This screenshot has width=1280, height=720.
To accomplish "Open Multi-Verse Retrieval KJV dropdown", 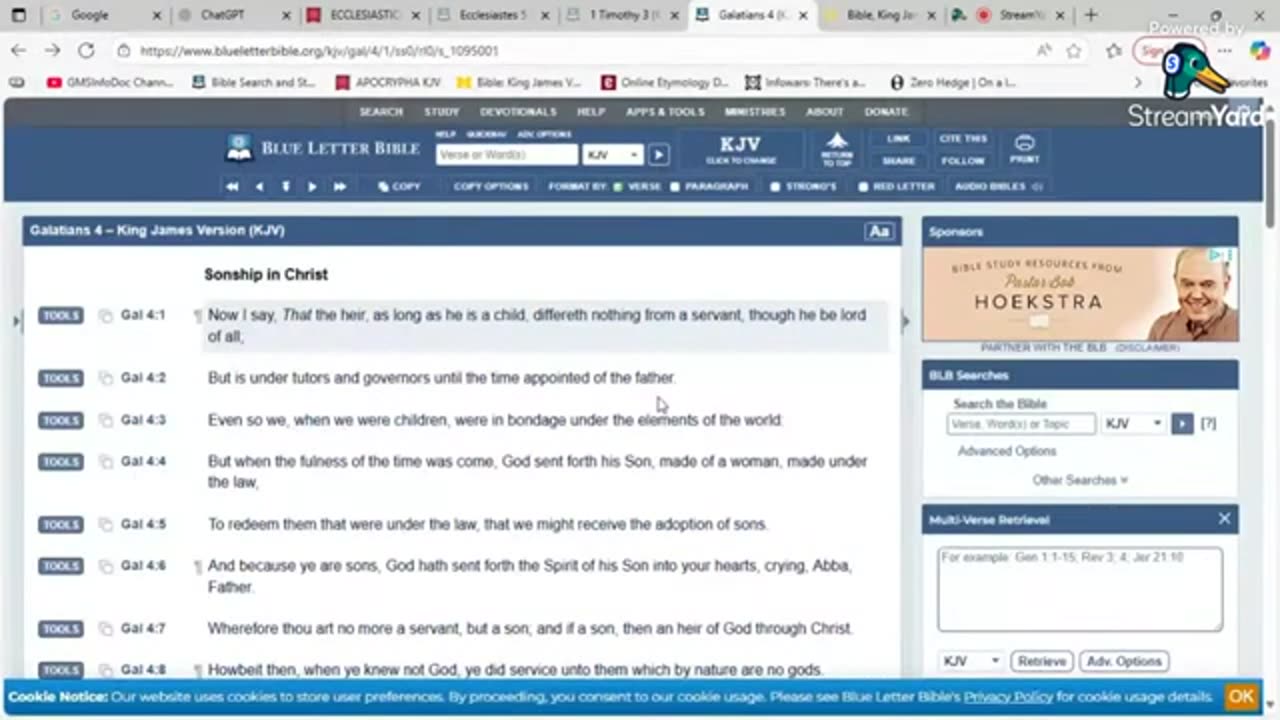I will coord(970,661).
